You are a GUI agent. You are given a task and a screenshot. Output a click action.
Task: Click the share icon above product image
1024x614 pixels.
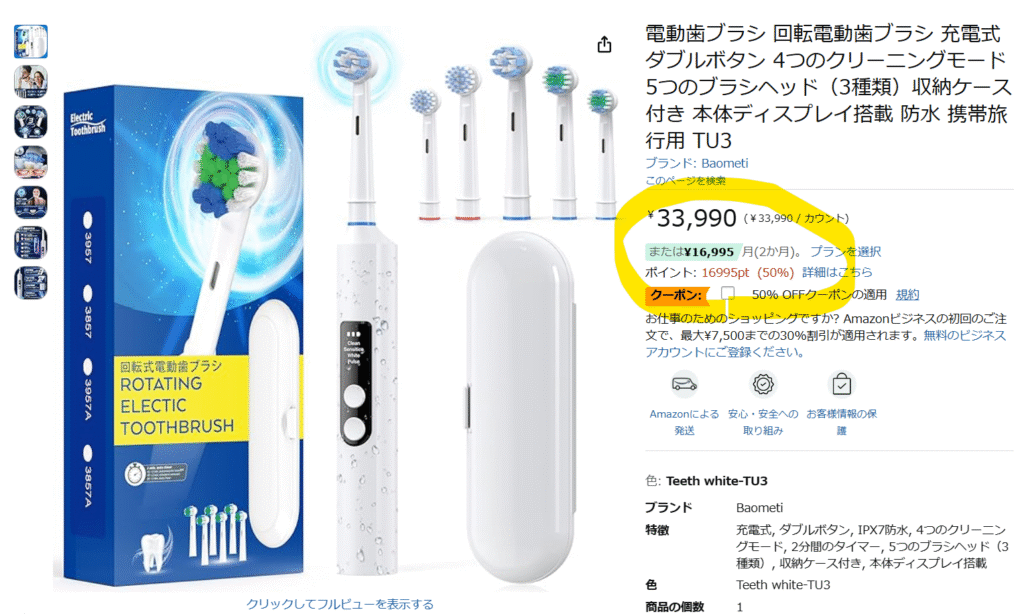tap(605, 44)
